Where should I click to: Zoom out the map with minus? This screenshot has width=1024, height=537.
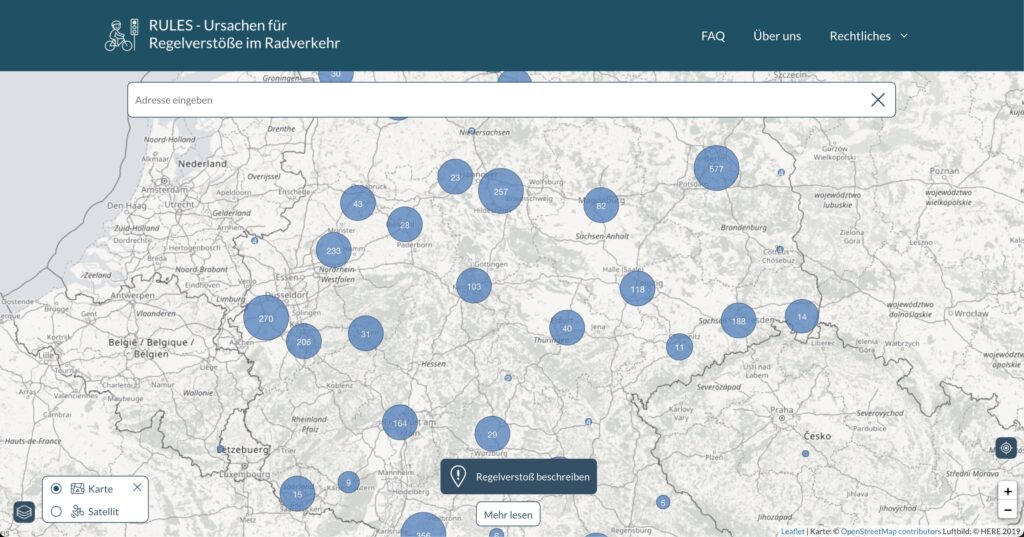1008,510
